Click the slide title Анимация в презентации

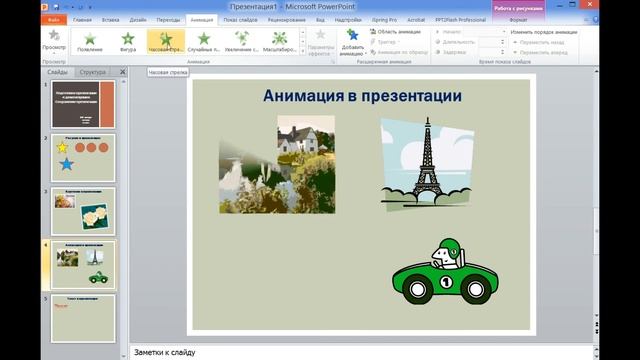pos(362,96)
